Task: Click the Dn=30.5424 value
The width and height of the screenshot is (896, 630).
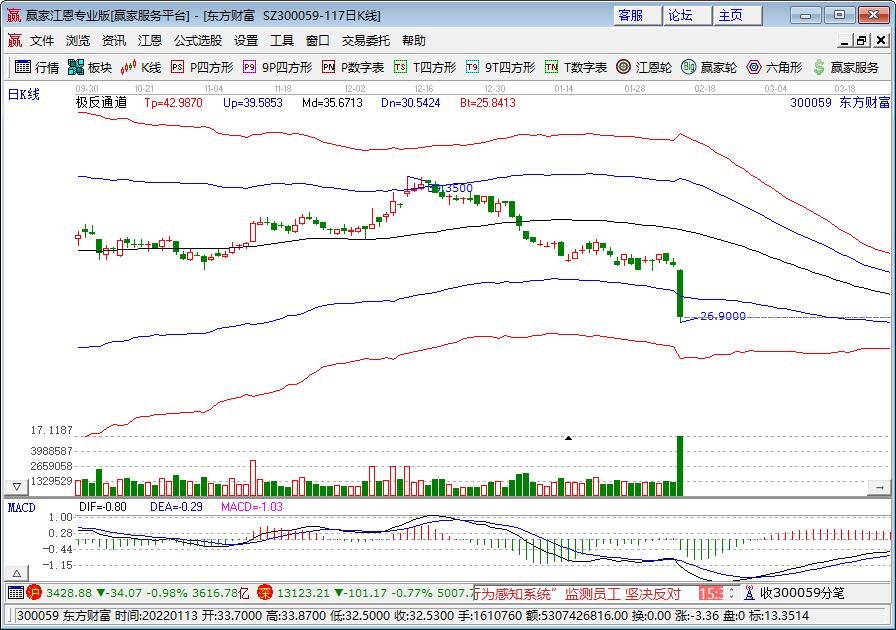Action: pos(411,103)
